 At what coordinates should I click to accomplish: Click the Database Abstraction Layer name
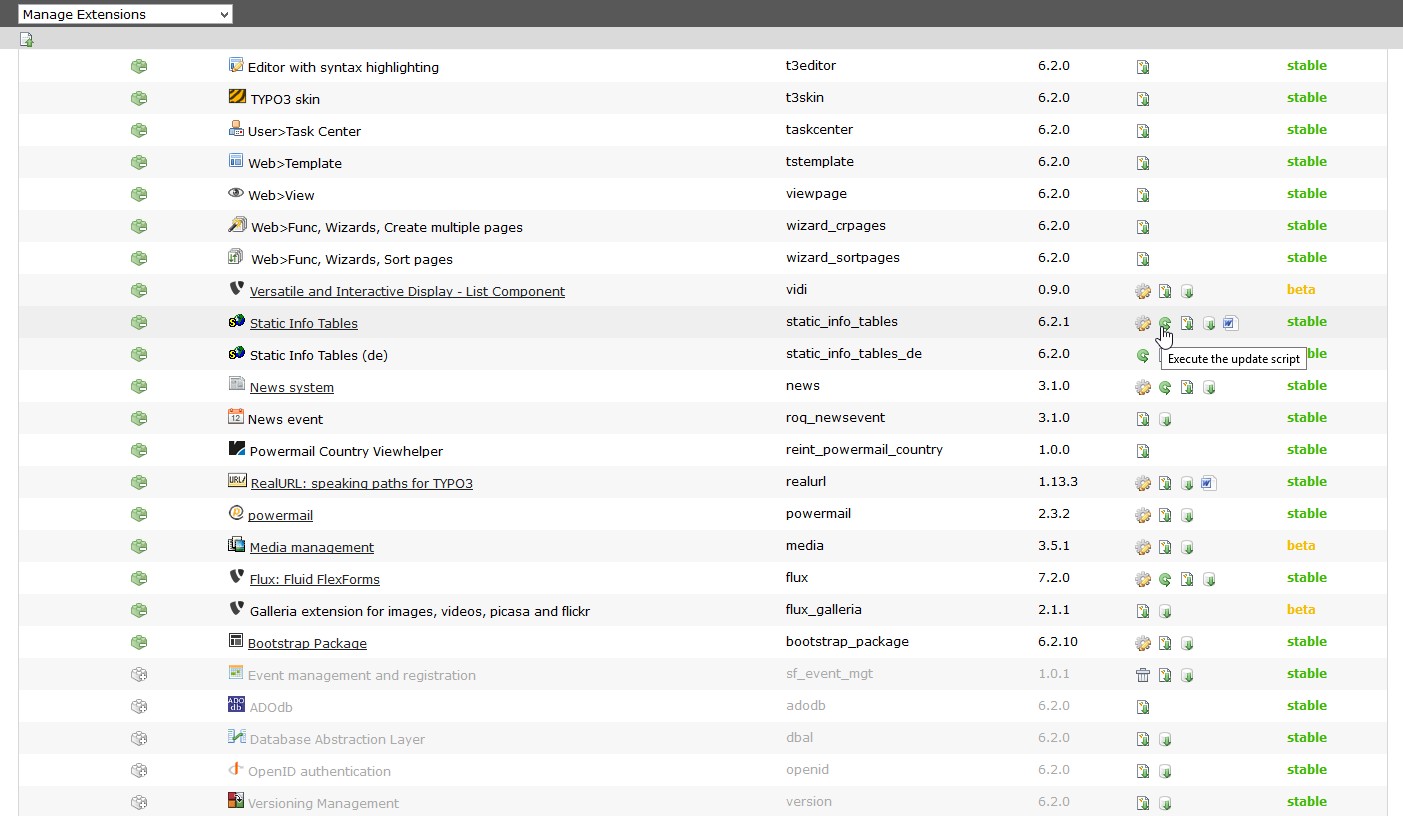tap(337, 740)
